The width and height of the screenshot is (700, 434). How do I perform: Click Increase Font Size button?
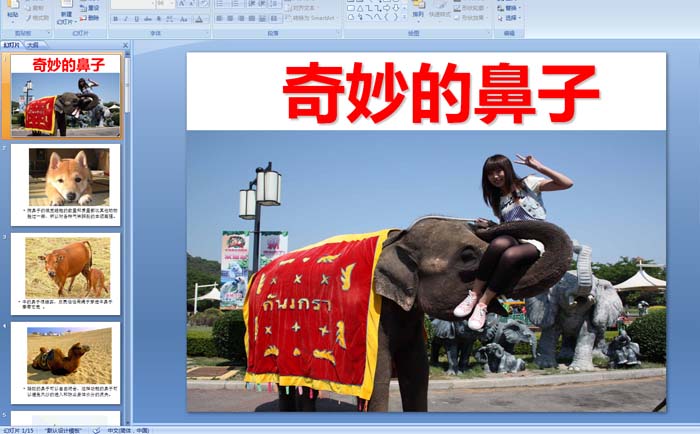pyautogui.click(x=182, y=4)
